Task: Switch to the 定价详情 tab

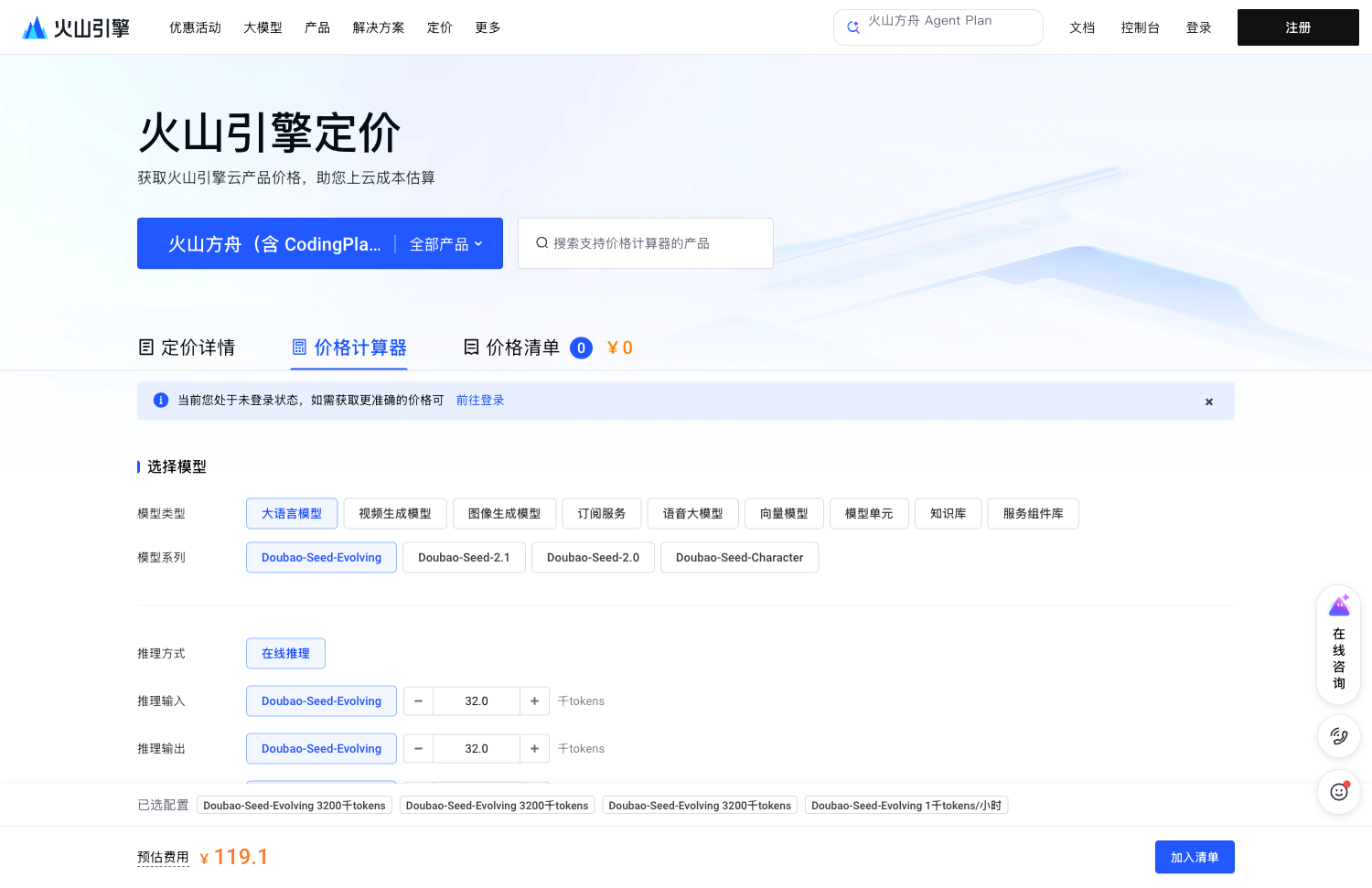Action: click(187, 348)
